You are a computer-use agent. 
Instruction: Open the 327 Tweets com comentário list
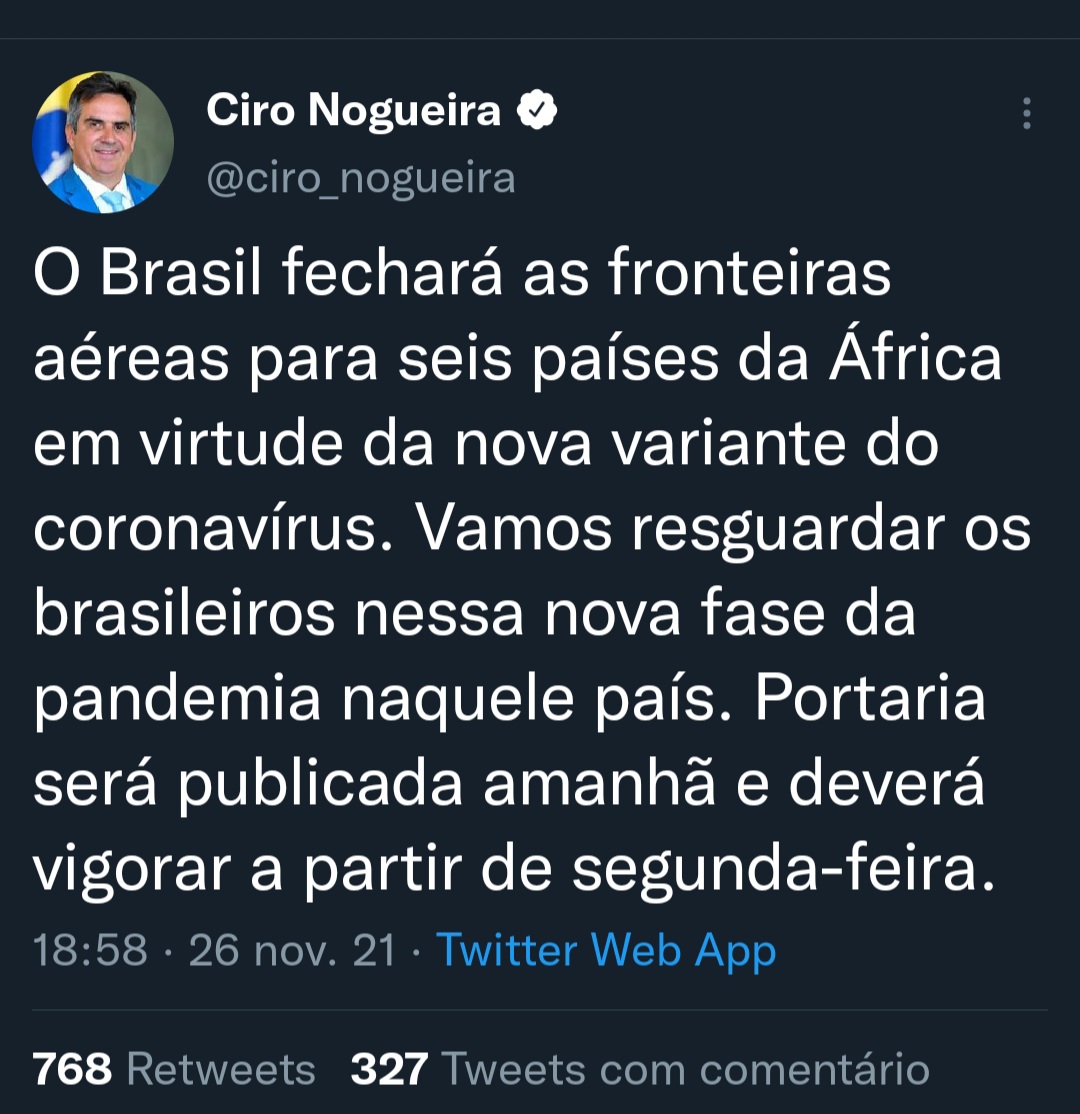[x=640, y=1069]
